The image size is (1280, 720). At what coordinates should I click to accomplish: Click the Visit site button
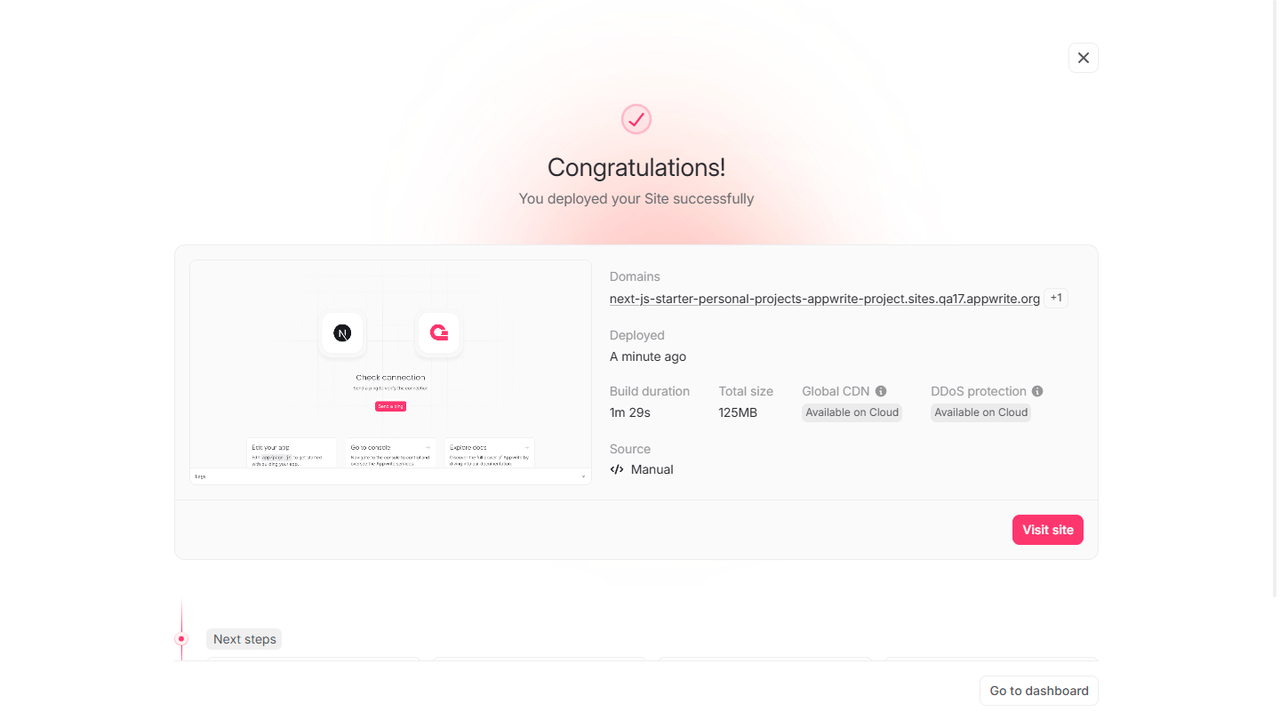coord(1047,529)
